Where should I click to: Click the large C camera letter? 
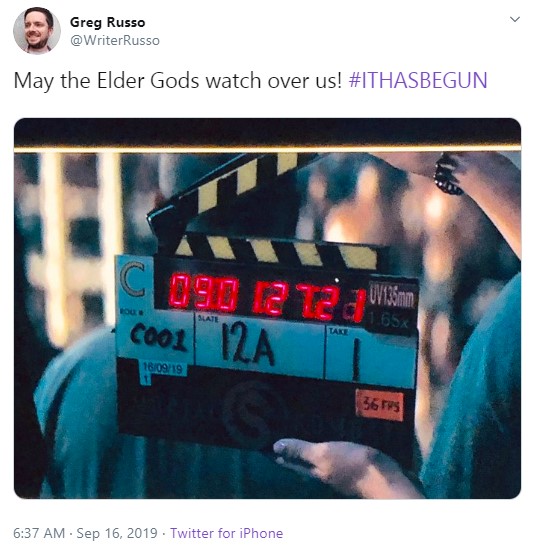(132, 280)
